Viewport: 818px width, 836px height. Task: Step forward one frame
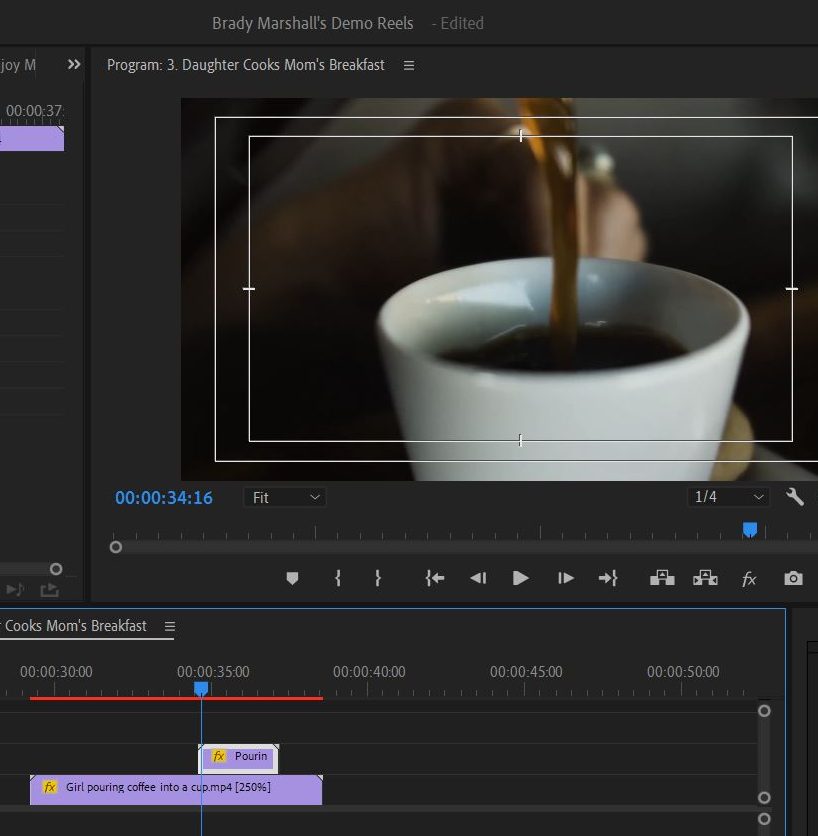[565, 578]
